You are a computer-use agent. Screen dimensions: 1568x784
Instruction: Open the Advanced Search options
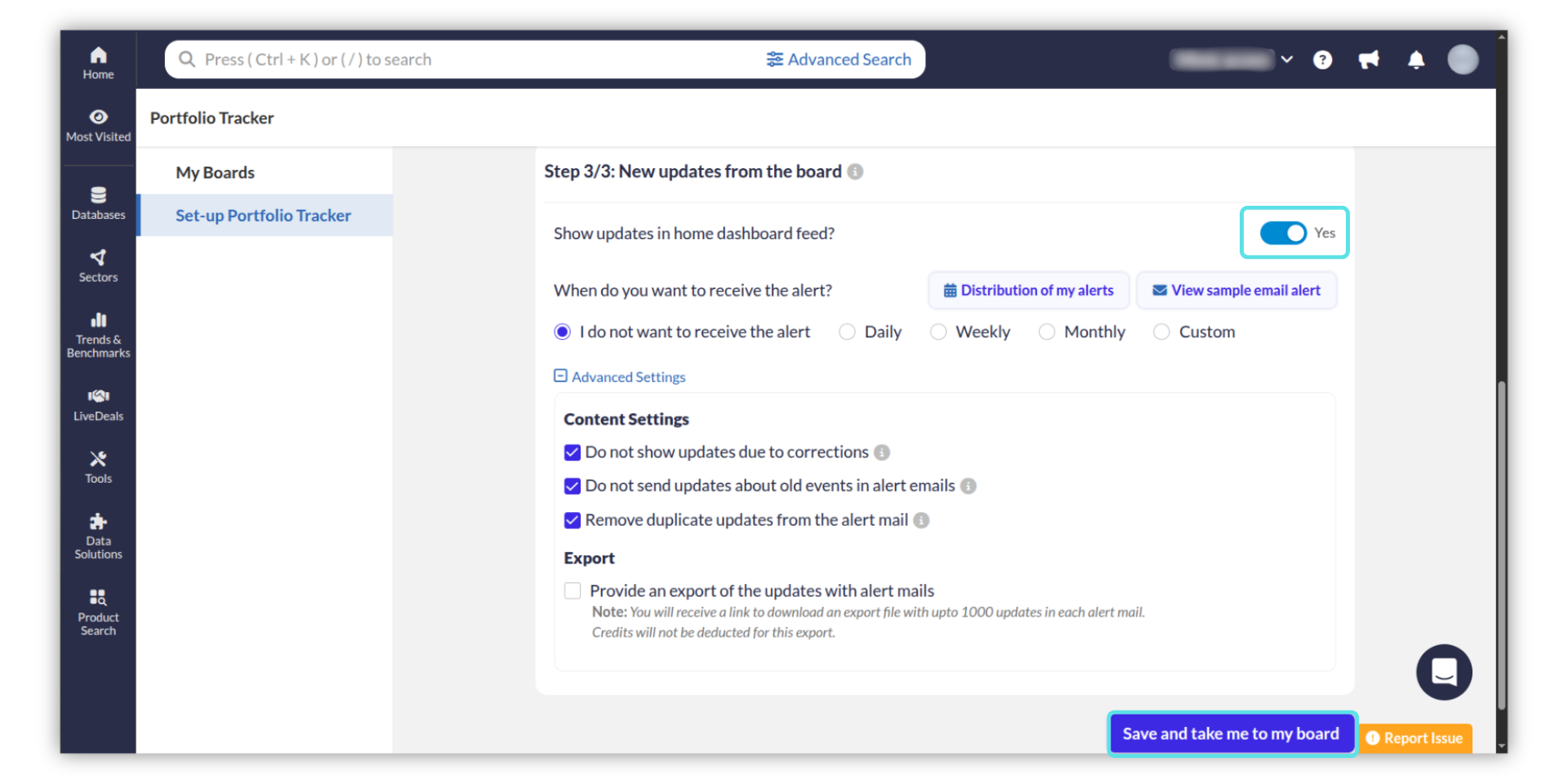(x=839, y=60)
